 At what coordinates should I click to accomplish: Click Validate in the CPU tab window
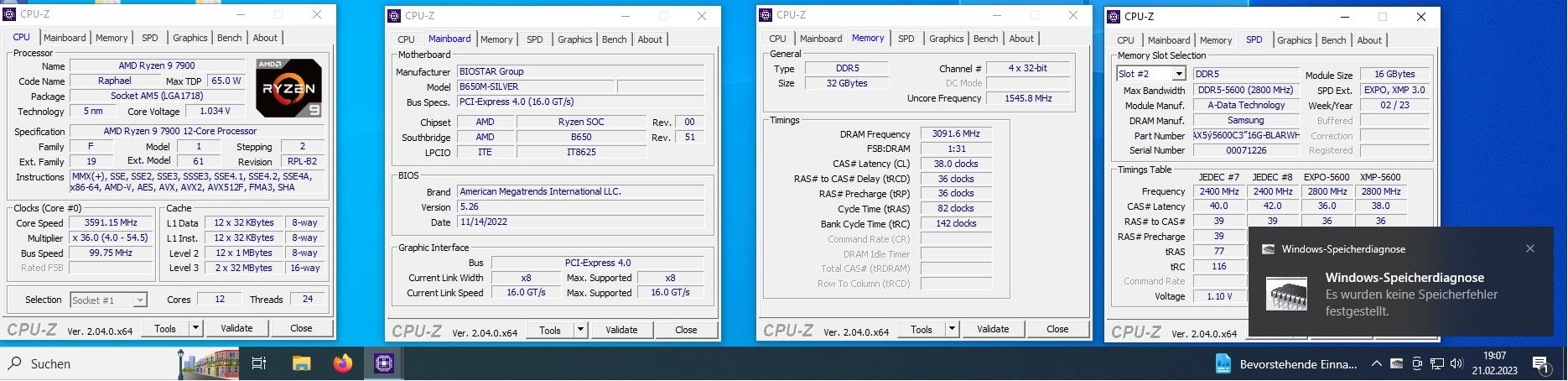236,328
